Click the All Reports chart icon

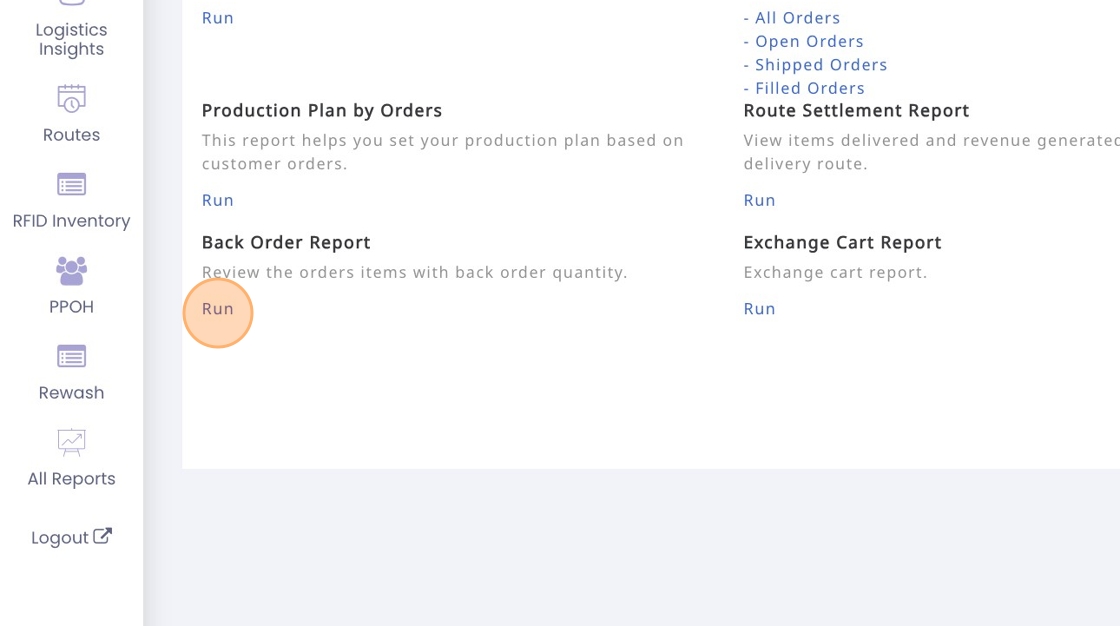[x=71, y=442]
